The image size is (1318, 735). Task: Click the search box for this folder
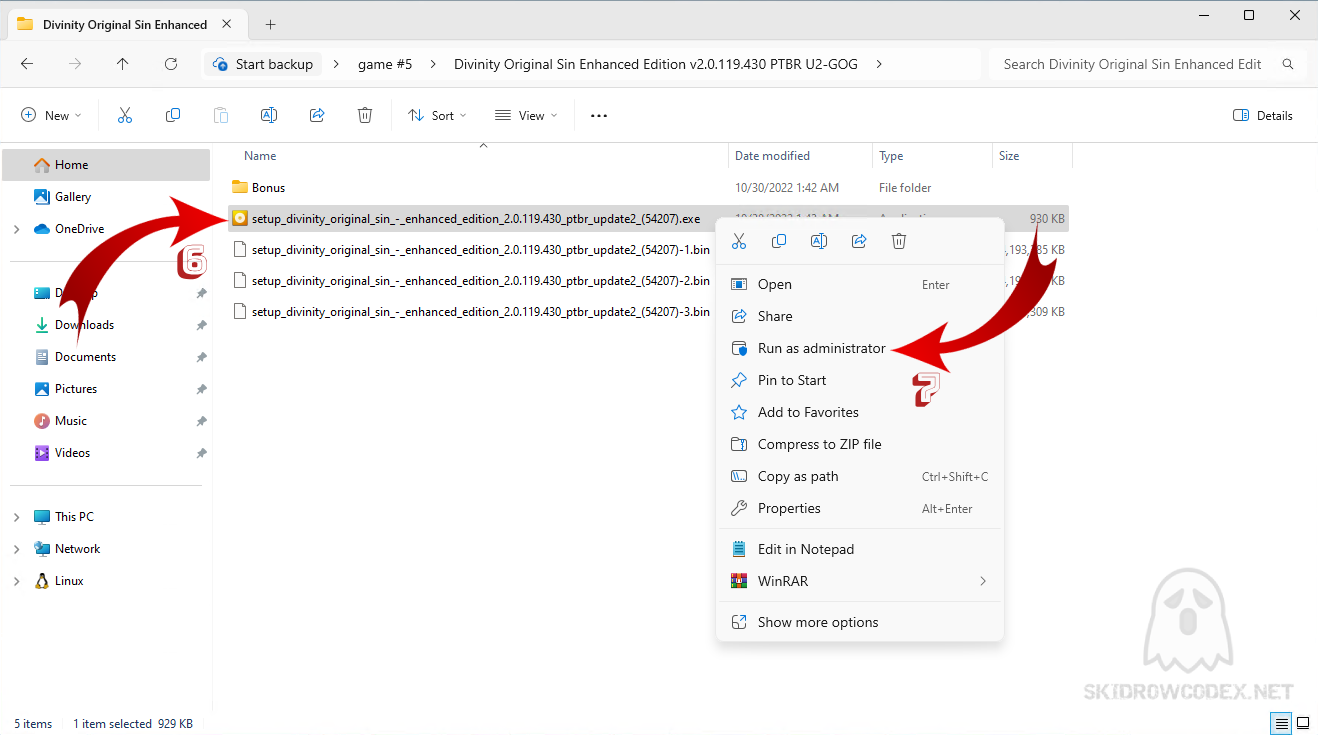pyautogui.click(x=1148, y=64)
